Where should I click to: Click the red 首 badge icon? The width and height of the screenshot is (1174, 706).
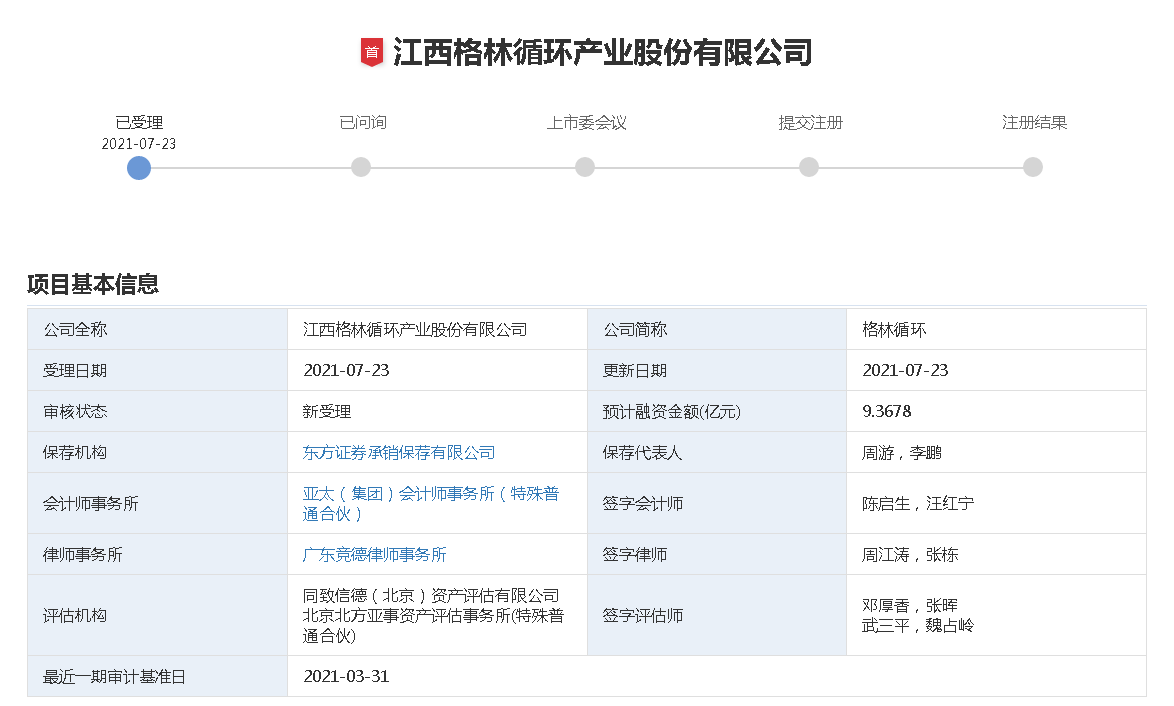point(372,47)
